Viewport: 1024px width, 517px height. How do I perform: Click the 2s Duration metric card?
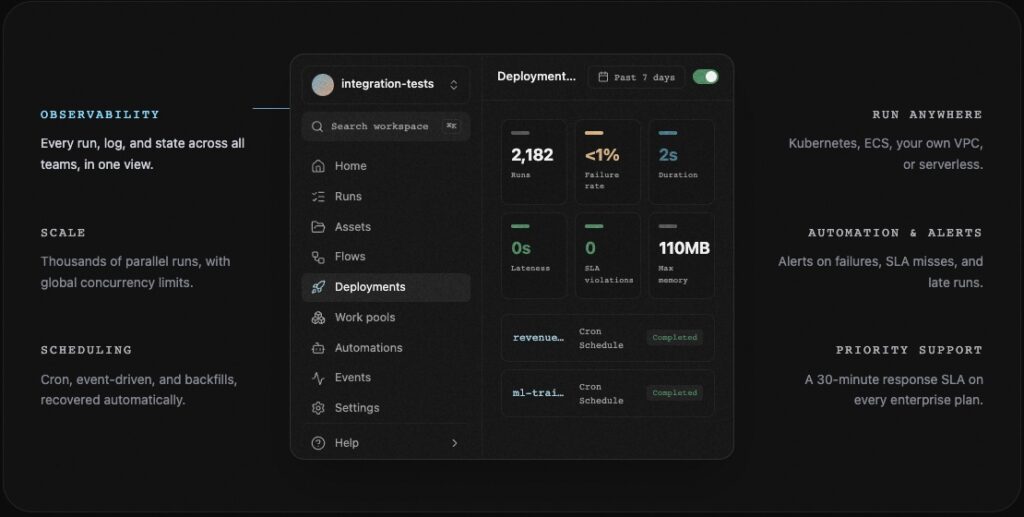tap(681, 162)
